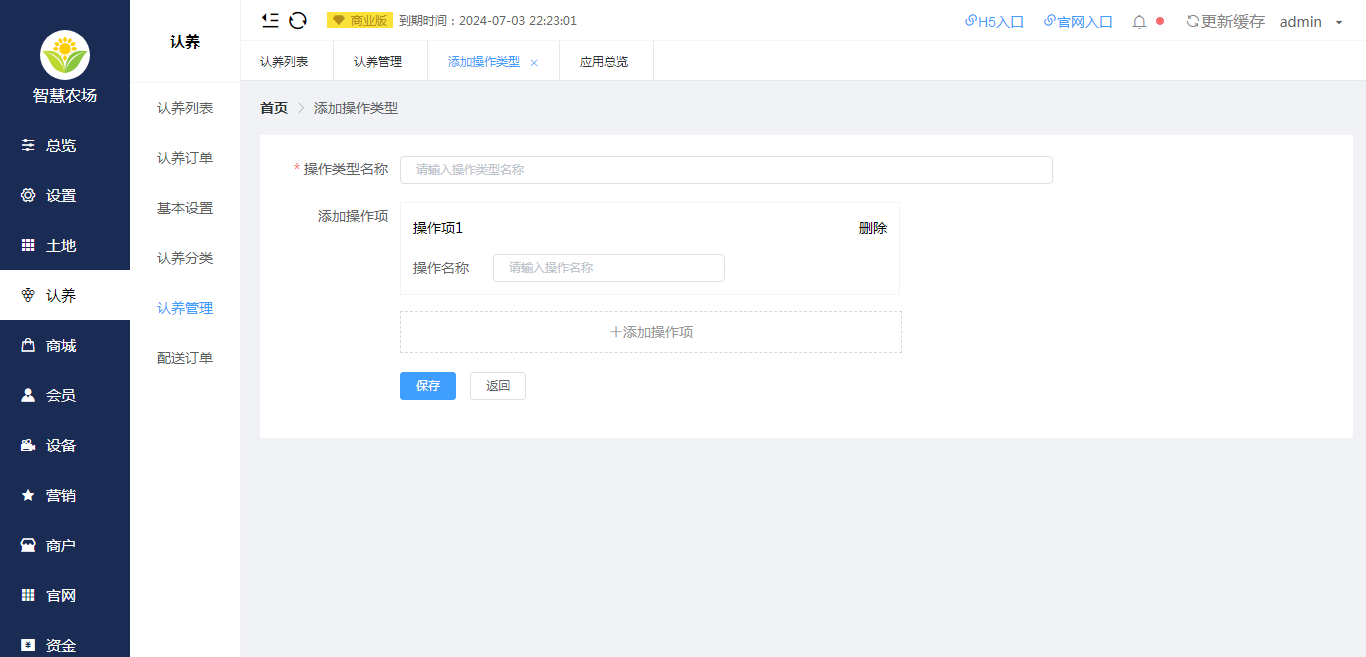Open 认养订单 in the submenu
The image size is (1366, 657).
pyautogui.click(x=185, y=158)
